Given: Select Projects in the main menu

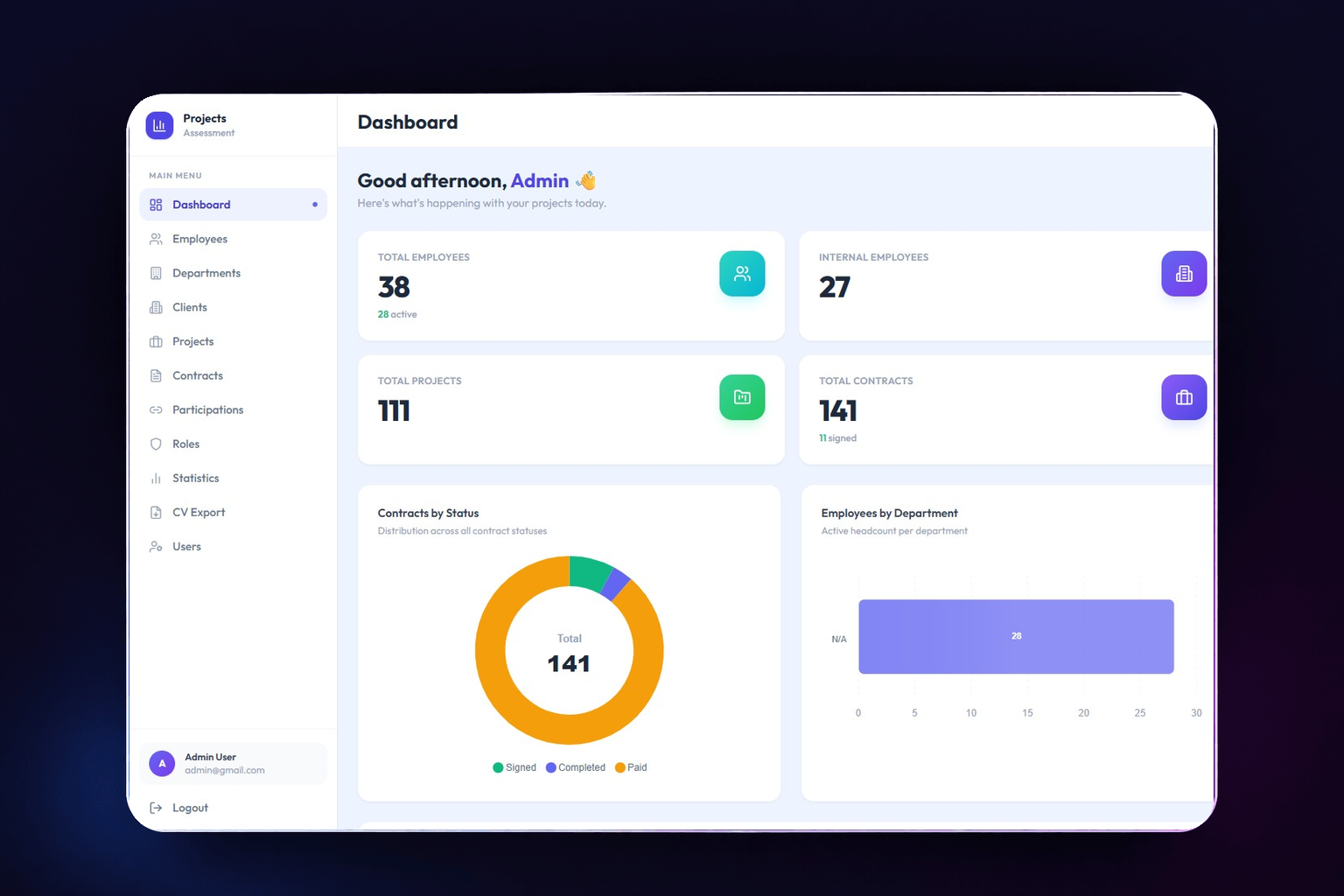Looking at the screenshot, I should (x=233, y=341).
